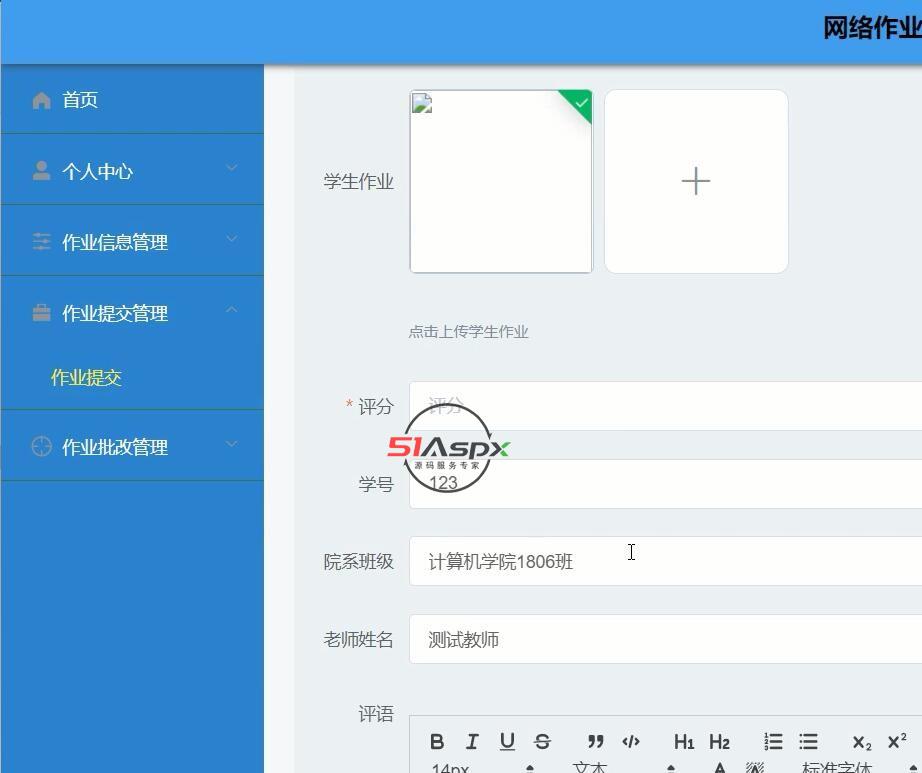Expand the 作业信息管理 menu chevron
Image resolution: width=922 pixels, height=773 pixels.
(232, 239)
